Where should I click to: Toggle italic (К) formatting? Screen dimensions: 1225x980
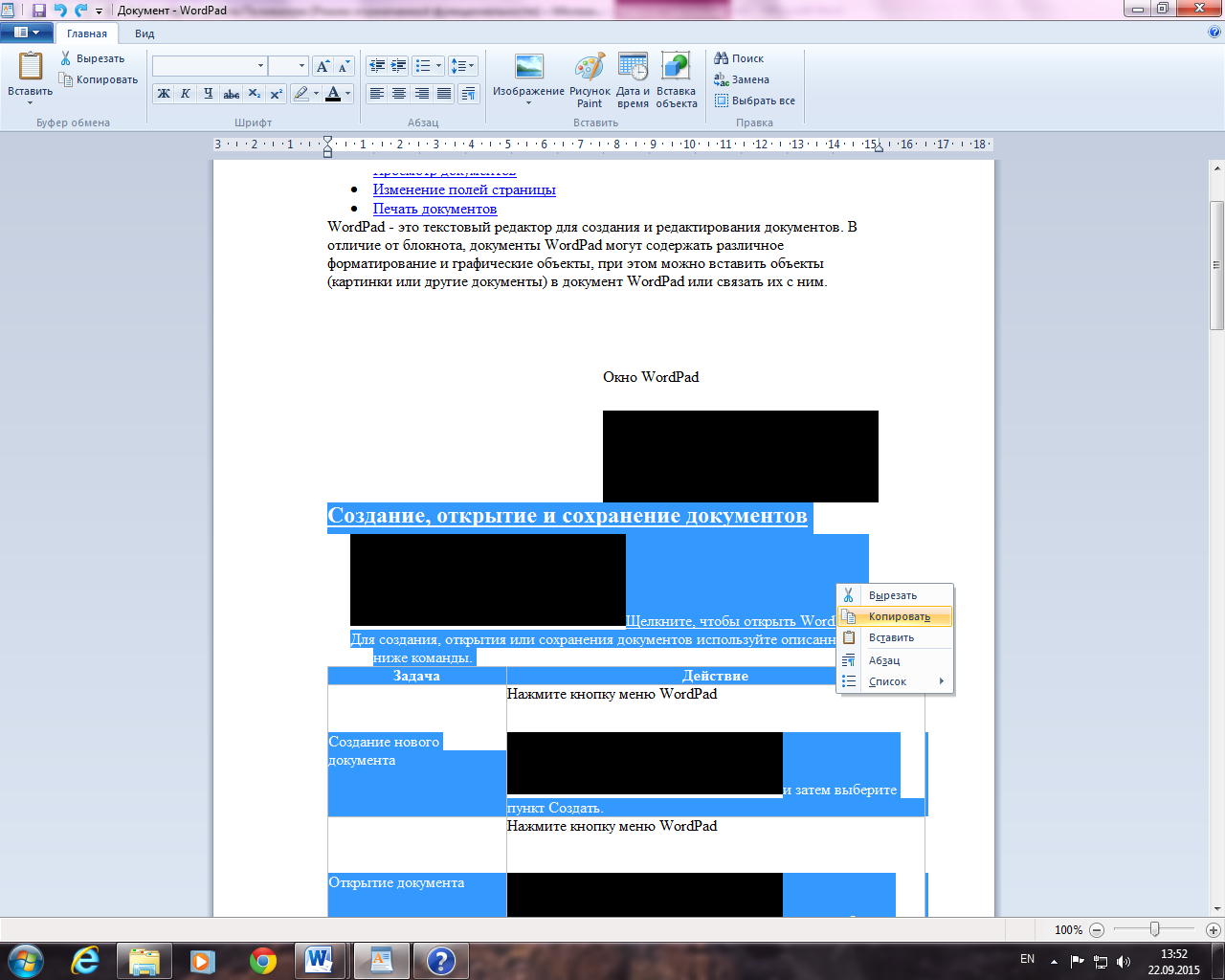click(186, 93)
